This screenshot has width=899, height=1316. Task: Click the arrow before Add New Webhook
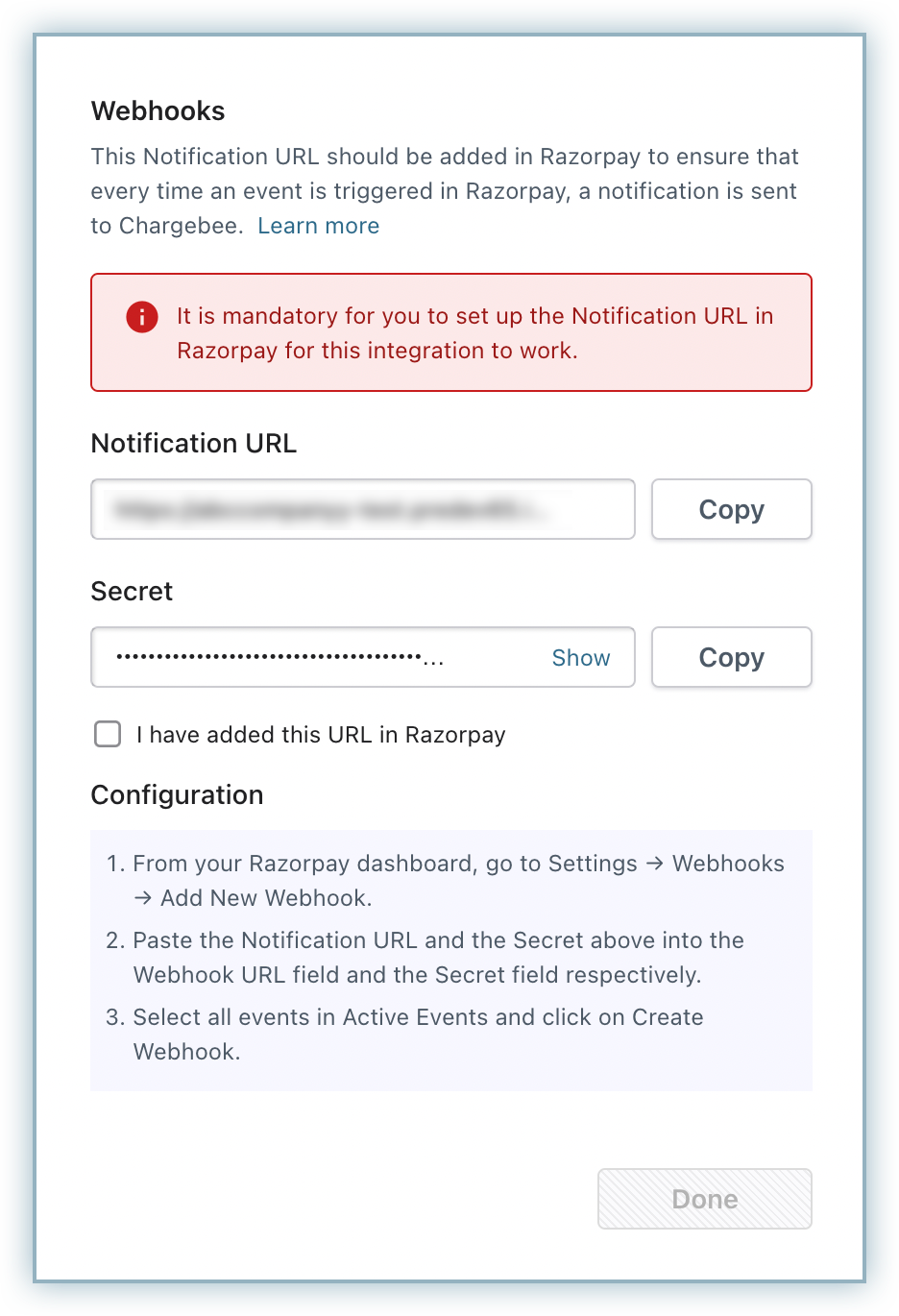(x=143, y=899)
